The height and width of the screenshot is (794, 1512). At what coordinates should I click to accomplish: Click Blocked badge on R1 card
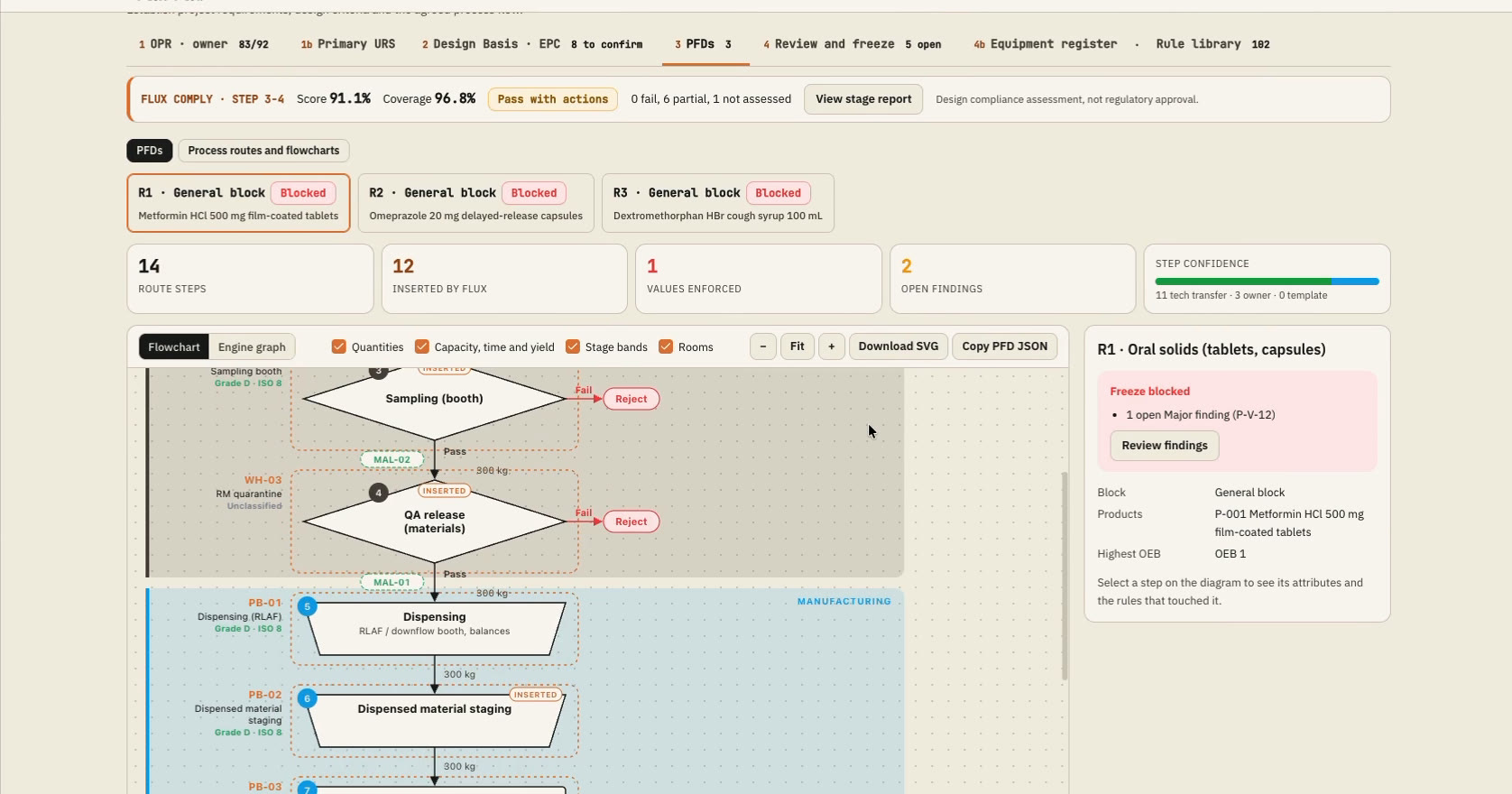point(303,193)
